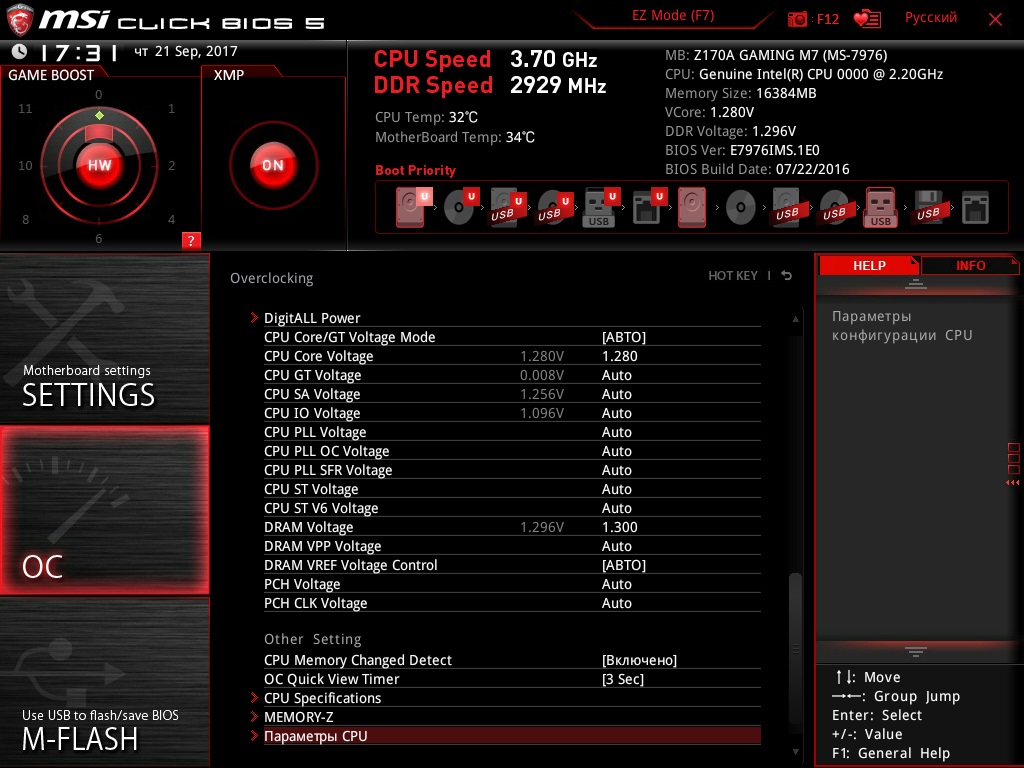Screen dimensions: 1024x768
Task: Switch to the HELP tab
Action: click(x=869, y=266)
